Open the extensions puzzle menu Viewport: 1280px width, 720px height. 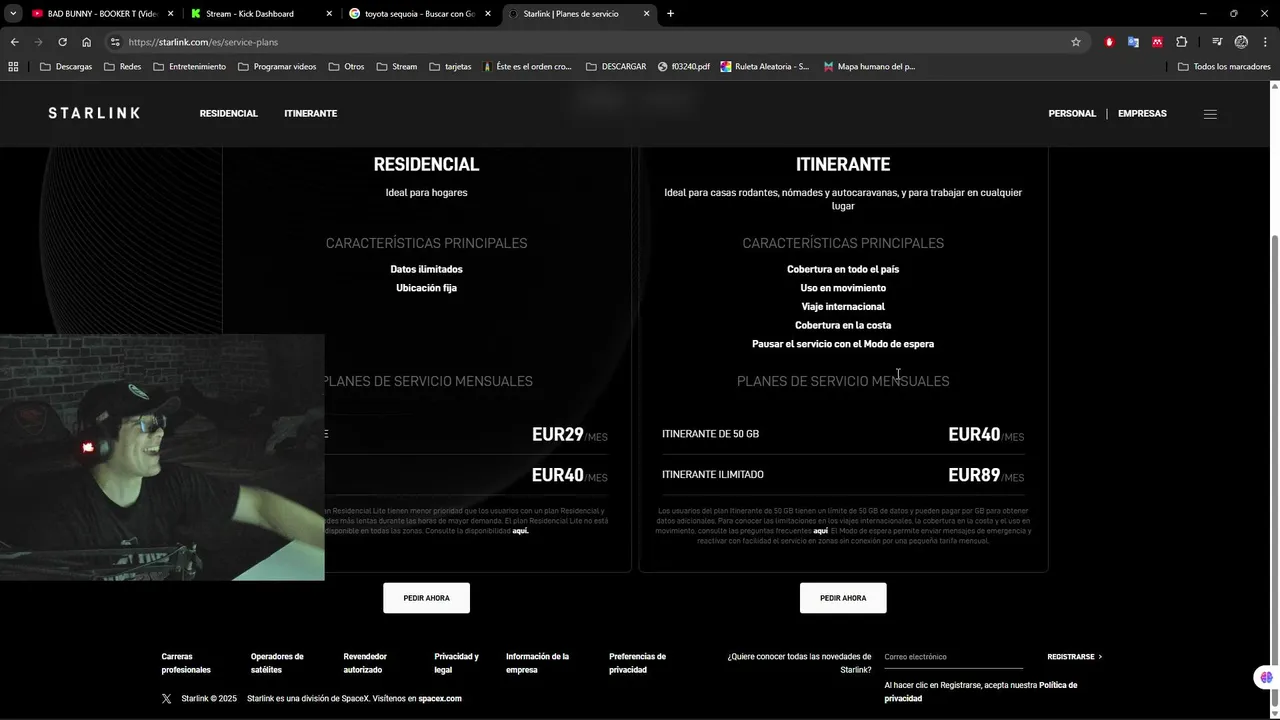pos(1182,42)
